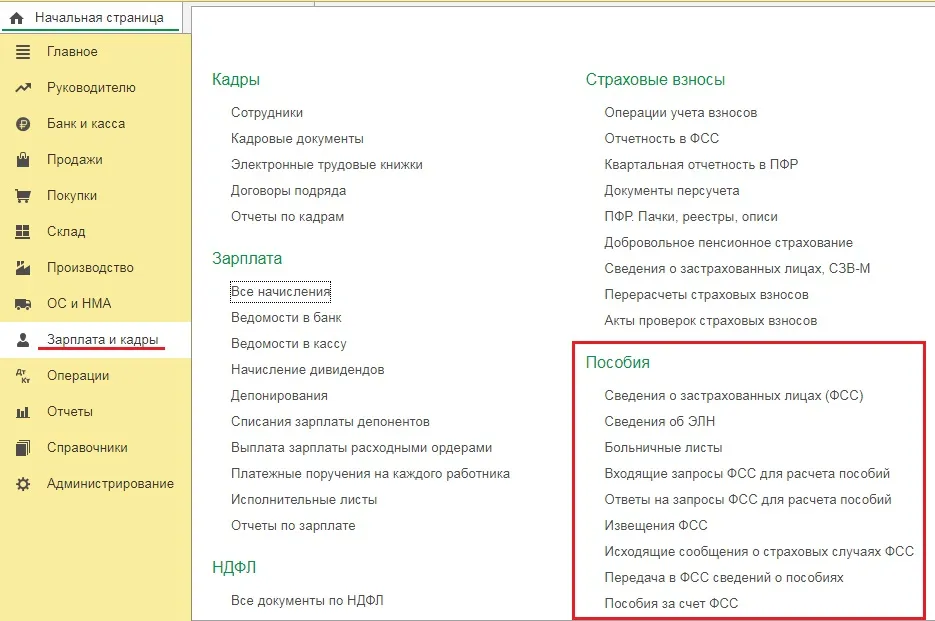The image size is (935, 621).
Task: Select the Продажи section
Action: point(75,160)
